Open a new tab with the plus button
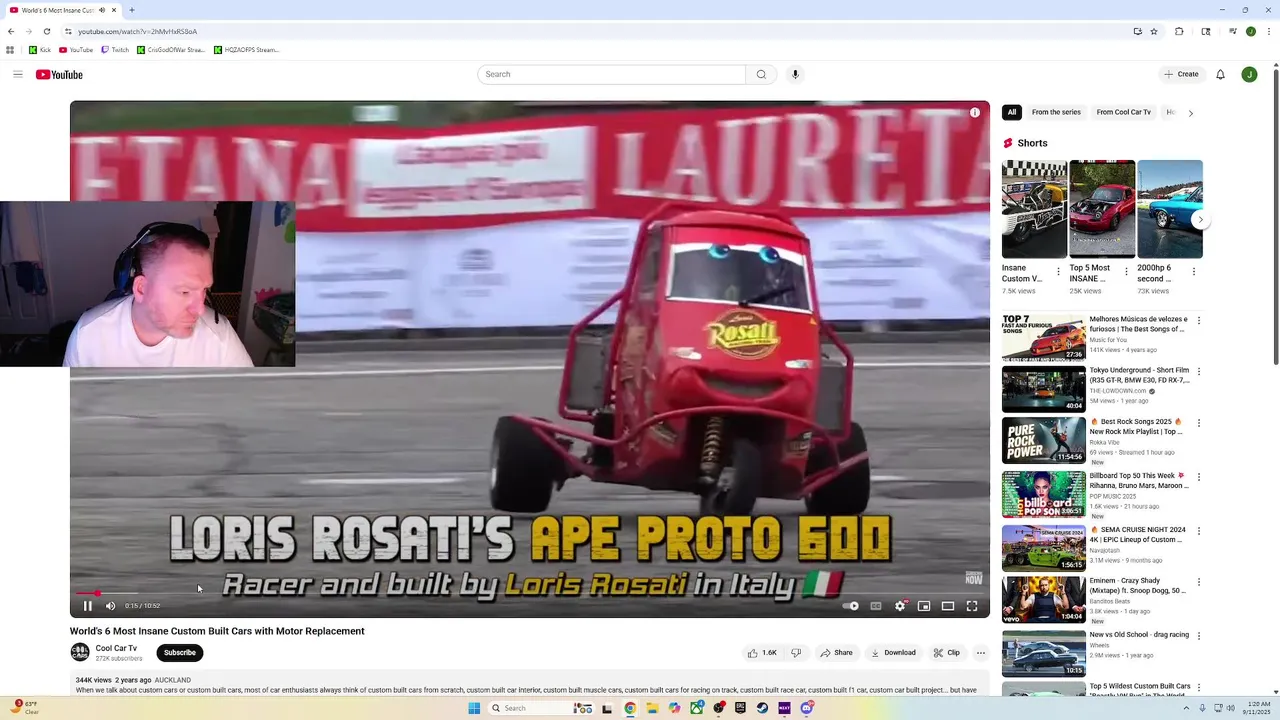1280x720 pixels. pos(131,10)
